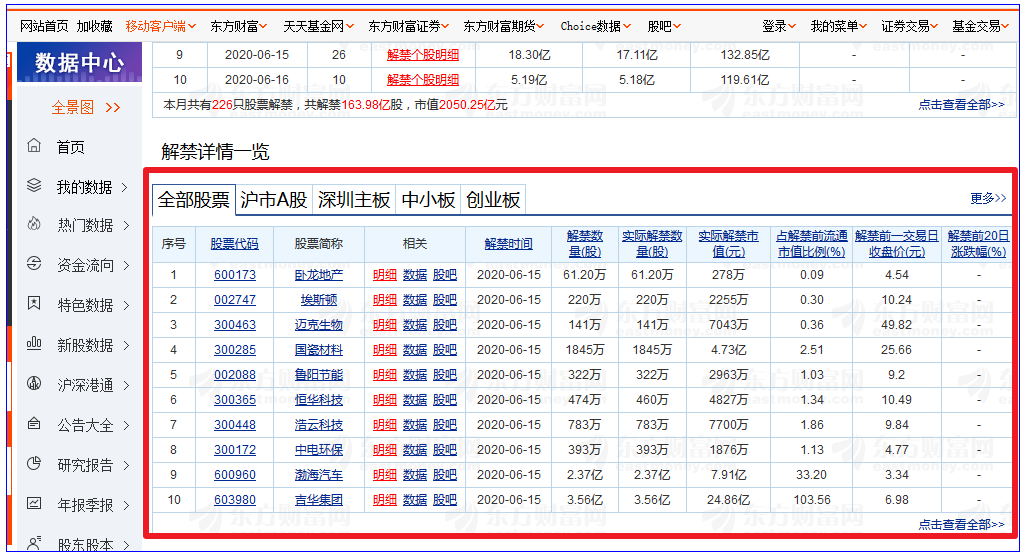Click the 网站首页 link
Screen dimensions: 1028x554
pos(44,26)
